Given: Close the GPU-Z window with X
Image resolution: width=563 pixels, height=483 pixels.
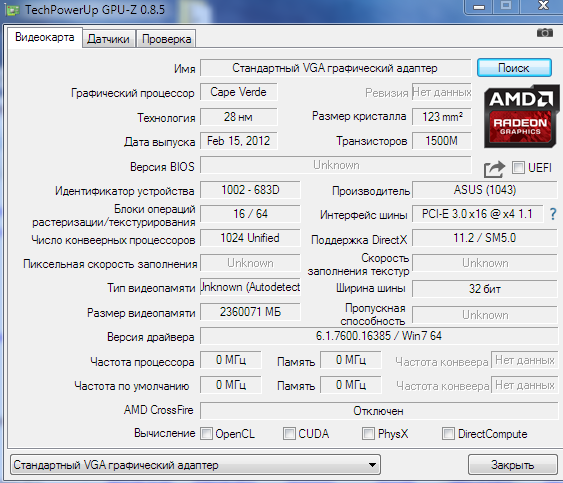Looking at the screenshot, I should [542, 6].
